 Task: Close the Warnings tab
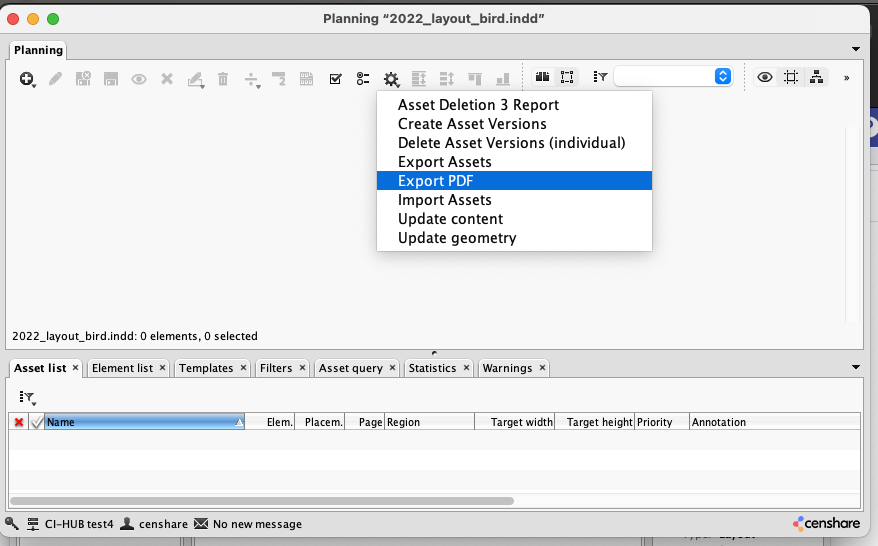click(x=542, y=368)
